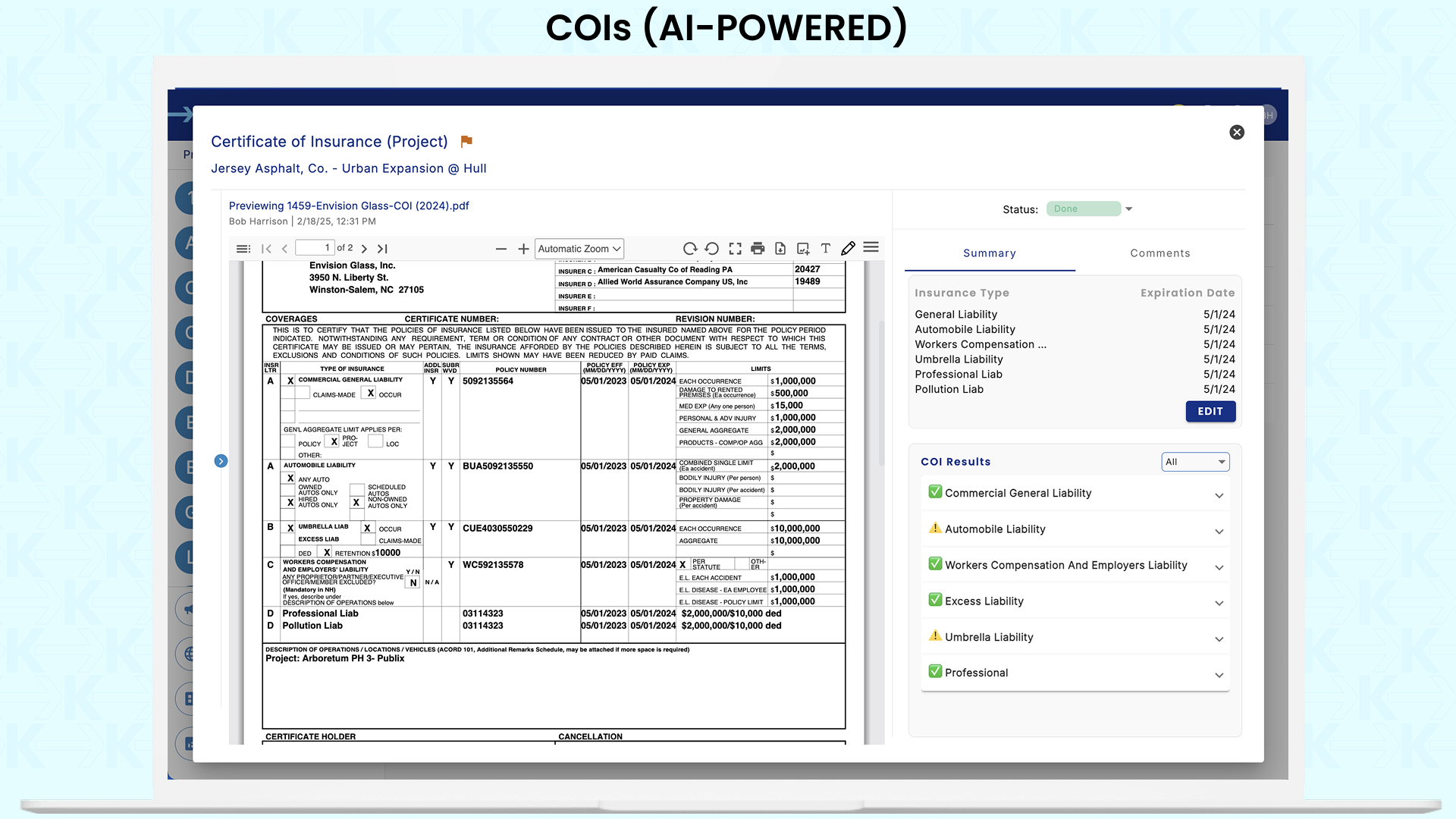This screenshot has width=1456, height=819.
Task: Select the Summary tab
Action: point(989,253)
